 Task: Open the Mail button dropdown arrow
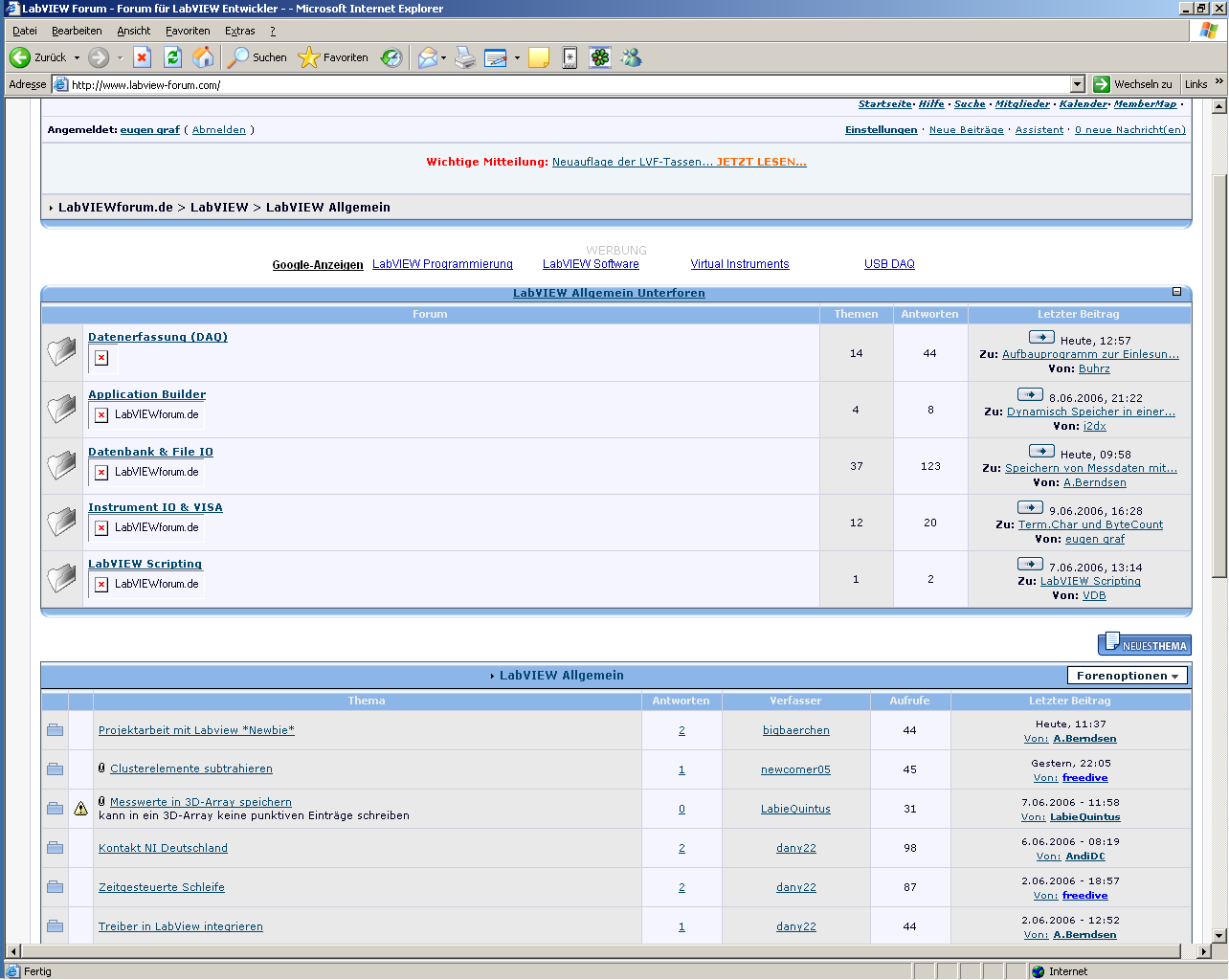444,57
